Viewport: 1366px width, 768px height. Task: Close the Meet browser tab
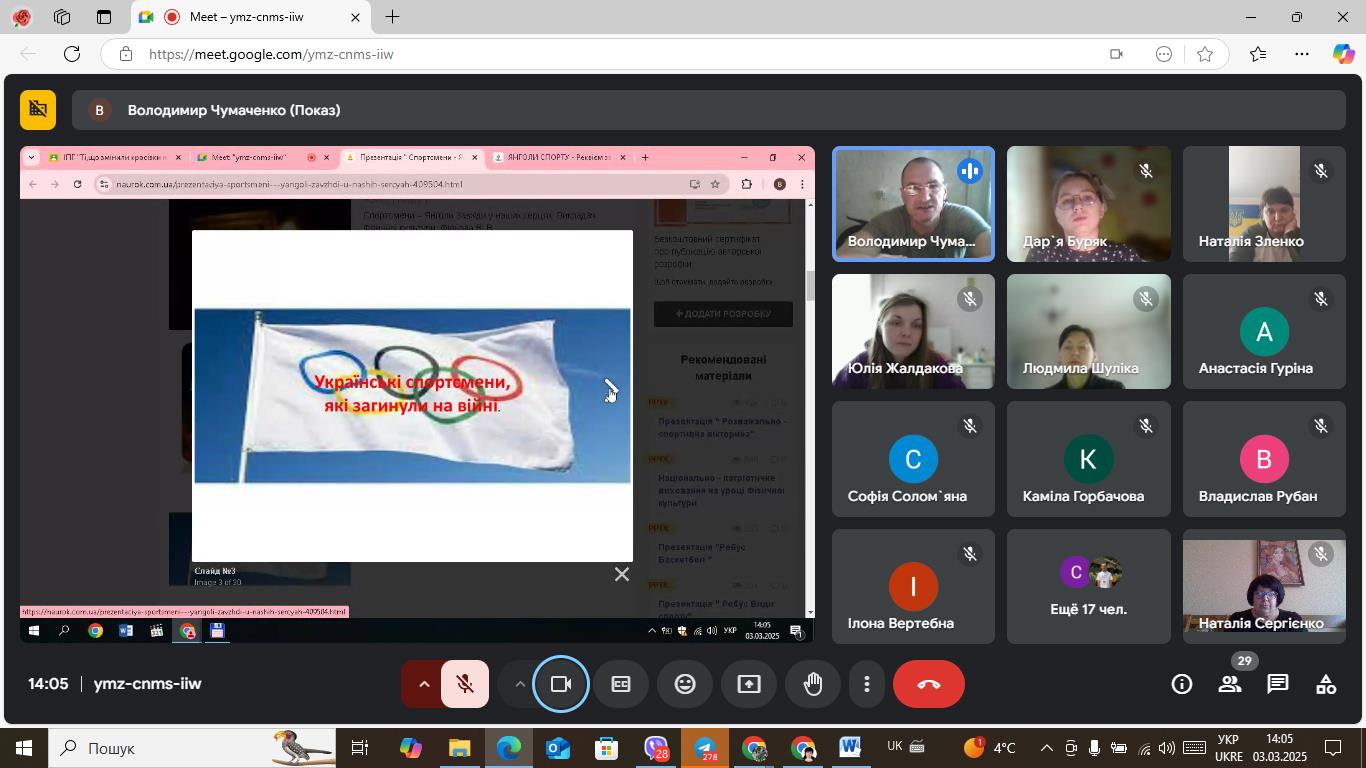pos(355,17)
